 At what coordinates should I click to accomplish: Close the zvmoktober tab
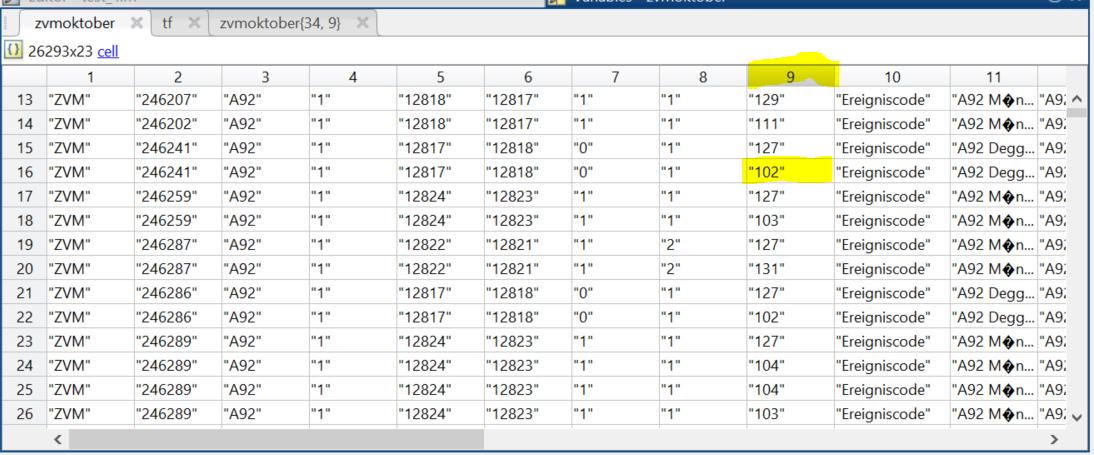pos(137,22)
